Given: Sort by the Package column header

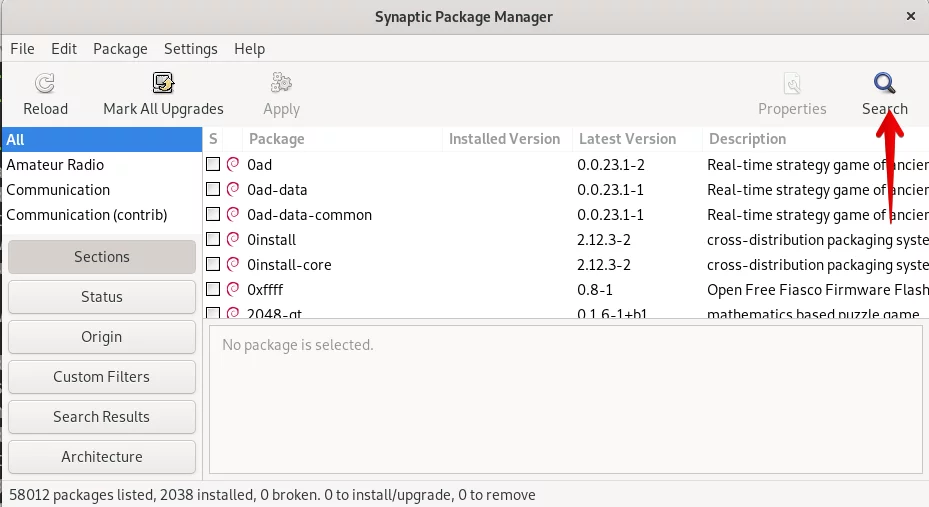Looking at the screenshot, I should point(342,139).
